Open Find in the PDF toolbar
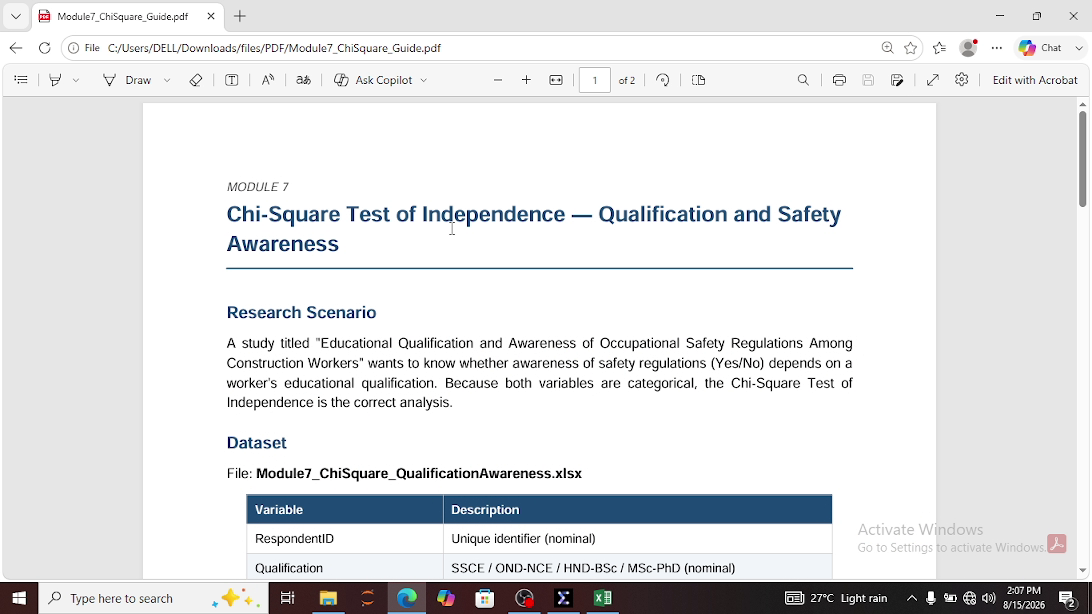Viewport: 1092px width, 614px height. pyautogui.click(x=803, y=80)
